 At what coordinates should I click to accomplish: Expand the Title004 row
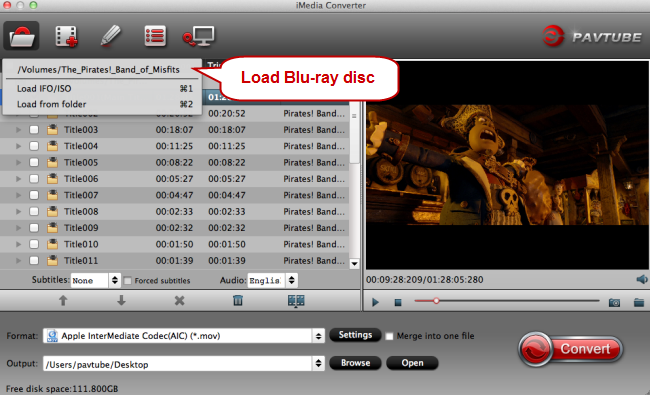[x=18, y=146]
